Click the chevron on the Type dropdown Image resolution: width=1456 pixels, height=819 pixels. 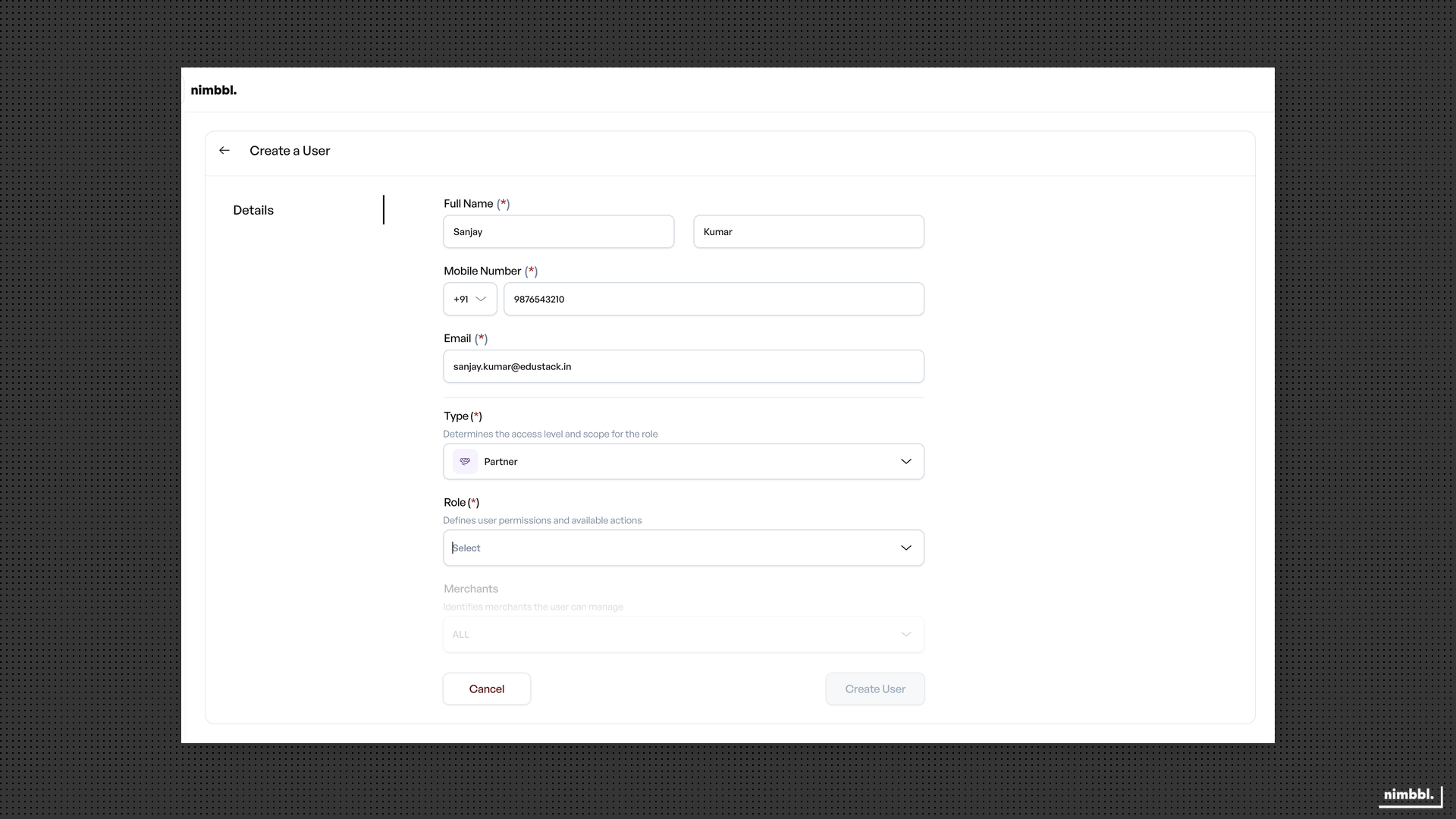[905, 461]
